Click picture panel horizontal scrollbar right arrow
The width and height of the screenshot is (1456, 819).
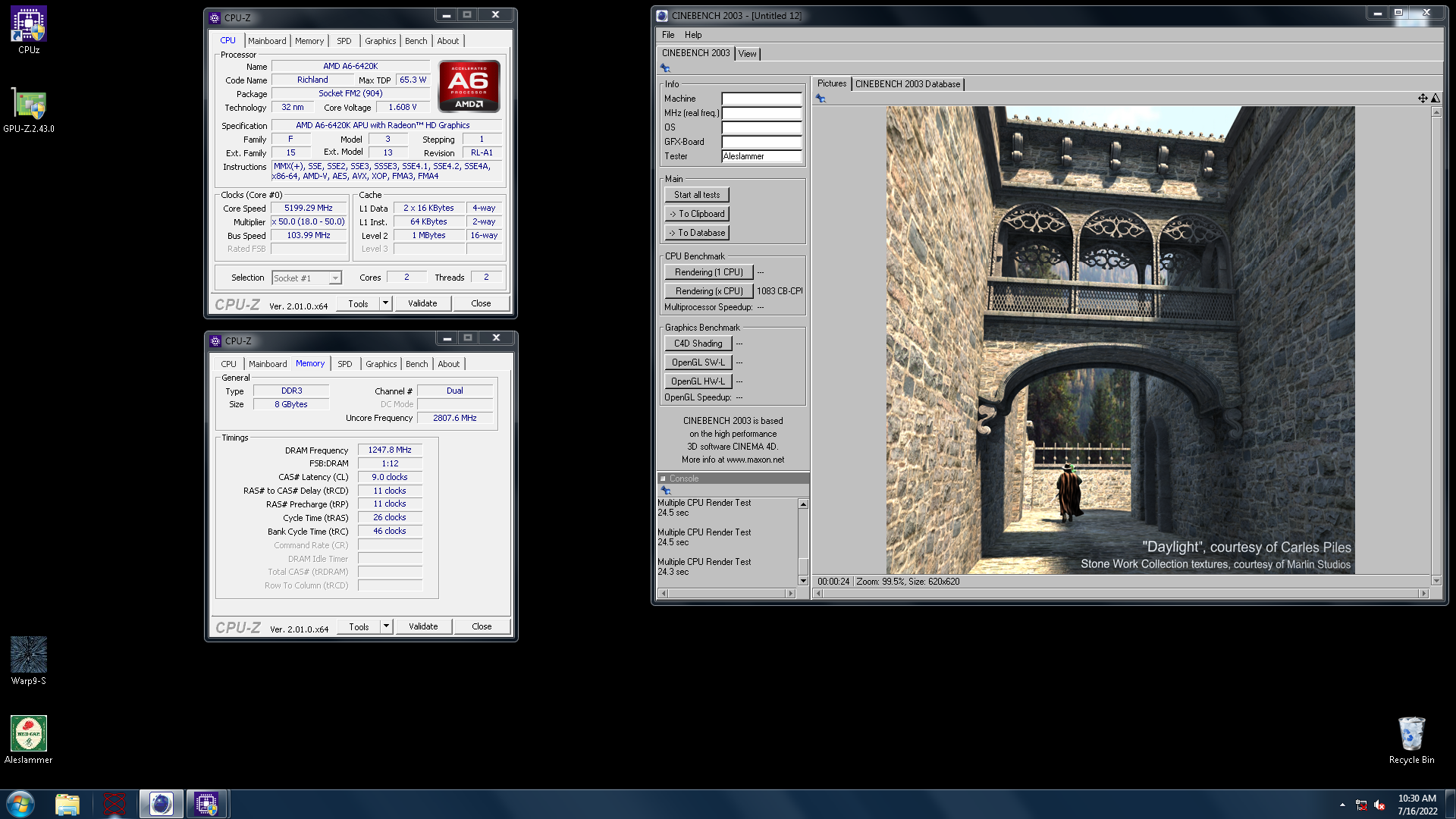pos(1423,594)
